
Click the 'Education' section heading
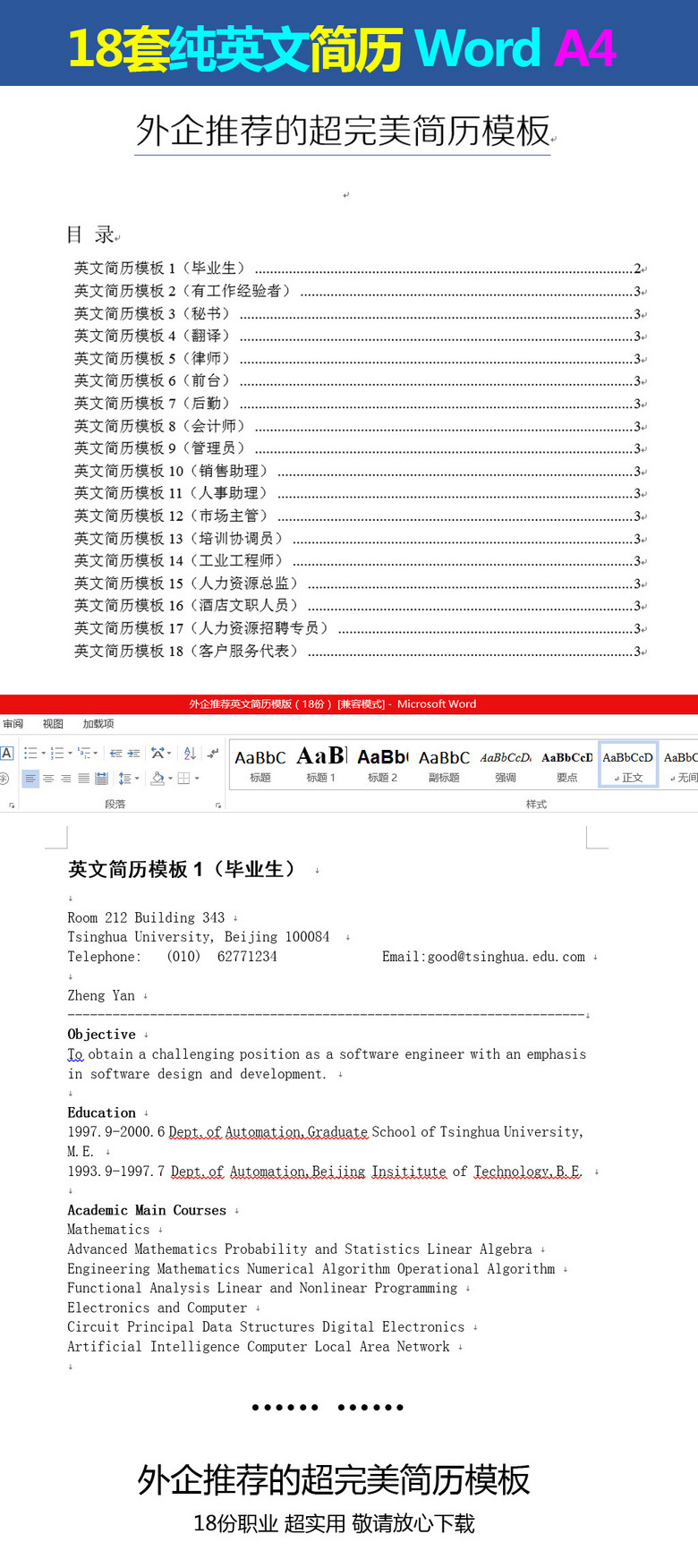pos(101,1112)
